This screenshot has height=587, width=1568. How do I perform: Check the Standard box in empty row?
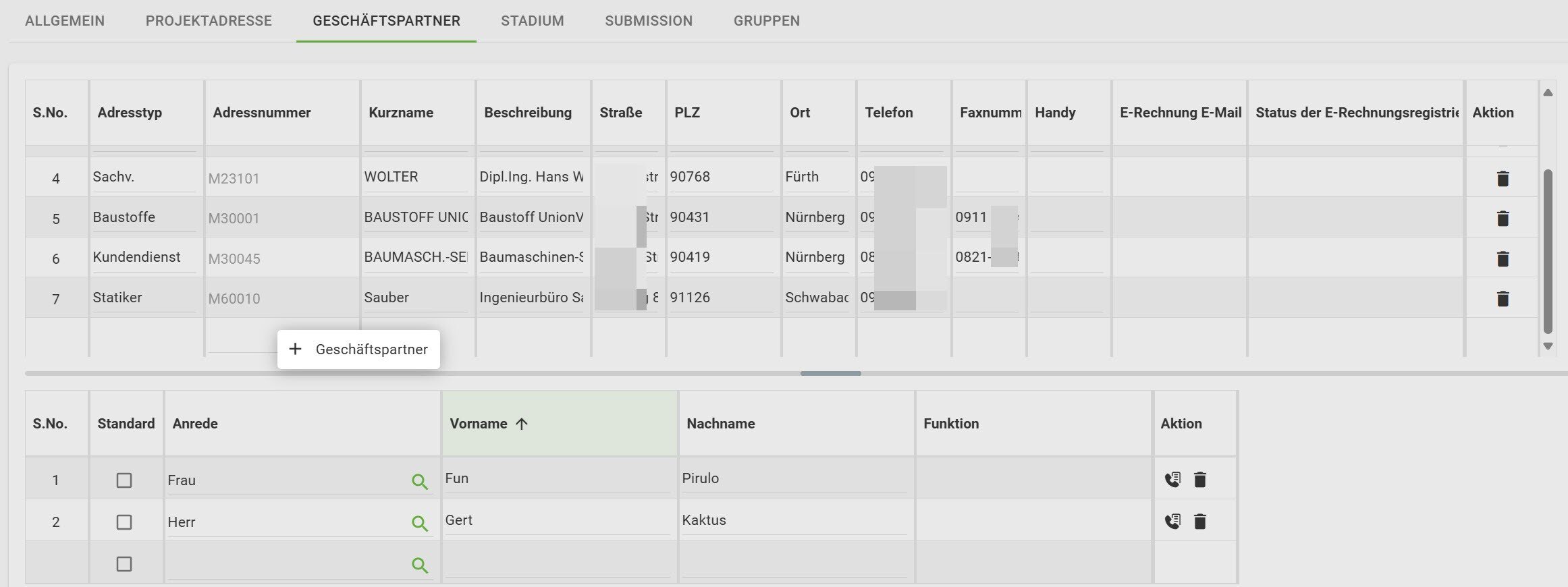pyautogui.click(x=124, y=564)
